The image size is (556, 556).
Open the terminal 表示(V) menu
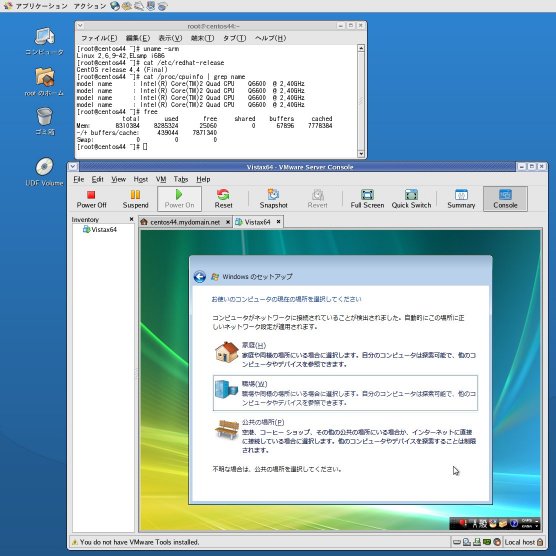(170, 38)
